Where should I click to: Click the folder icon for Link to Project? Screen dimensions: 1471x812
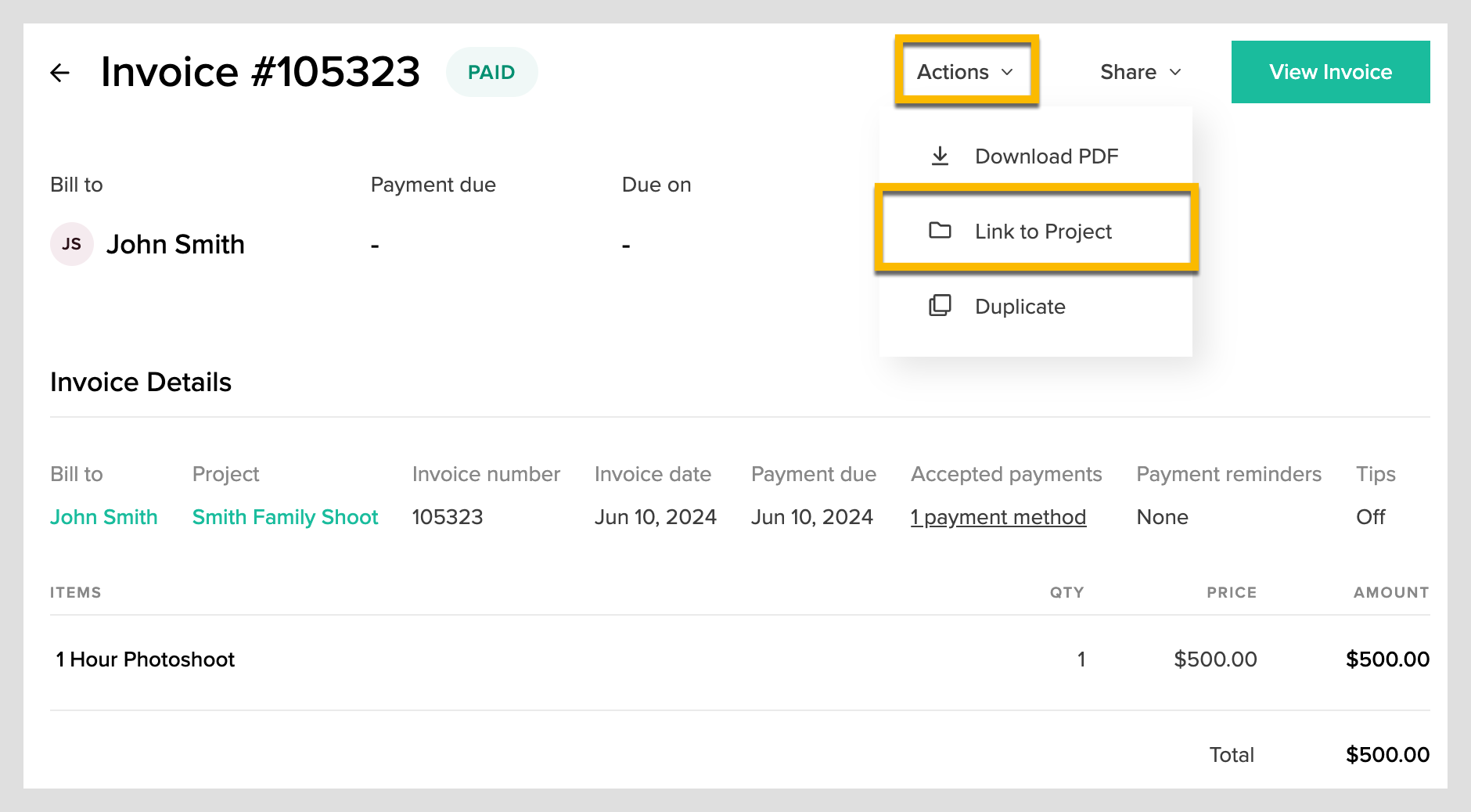(940, 231)
